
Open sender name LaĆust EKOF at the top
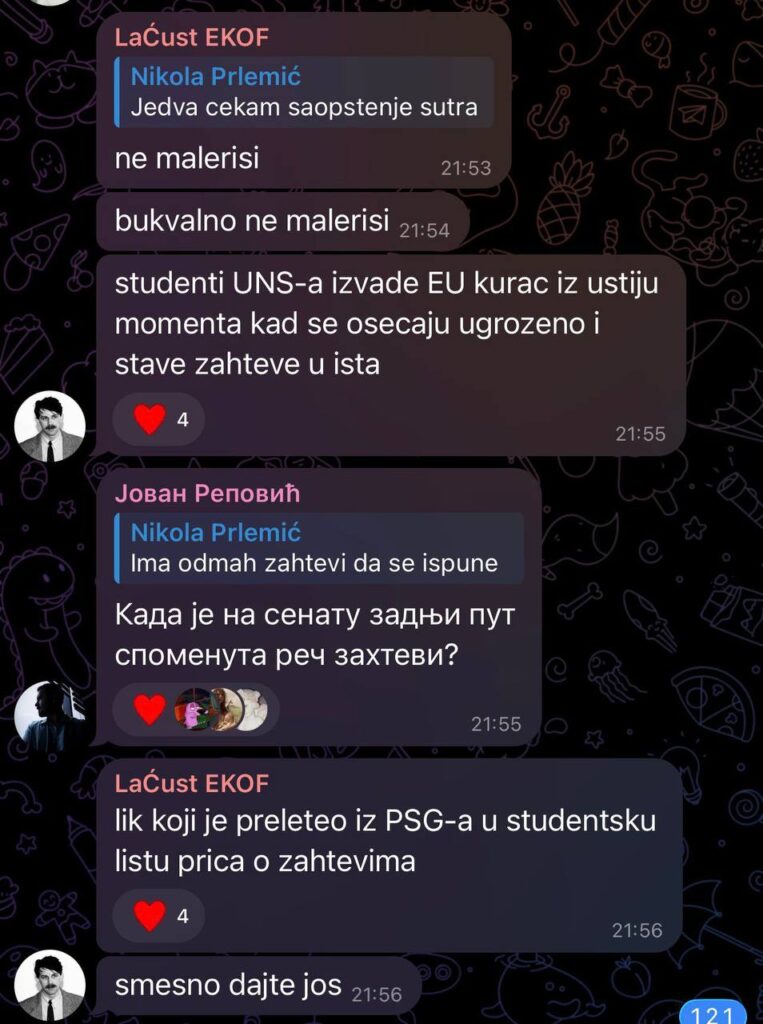[191, 38]
